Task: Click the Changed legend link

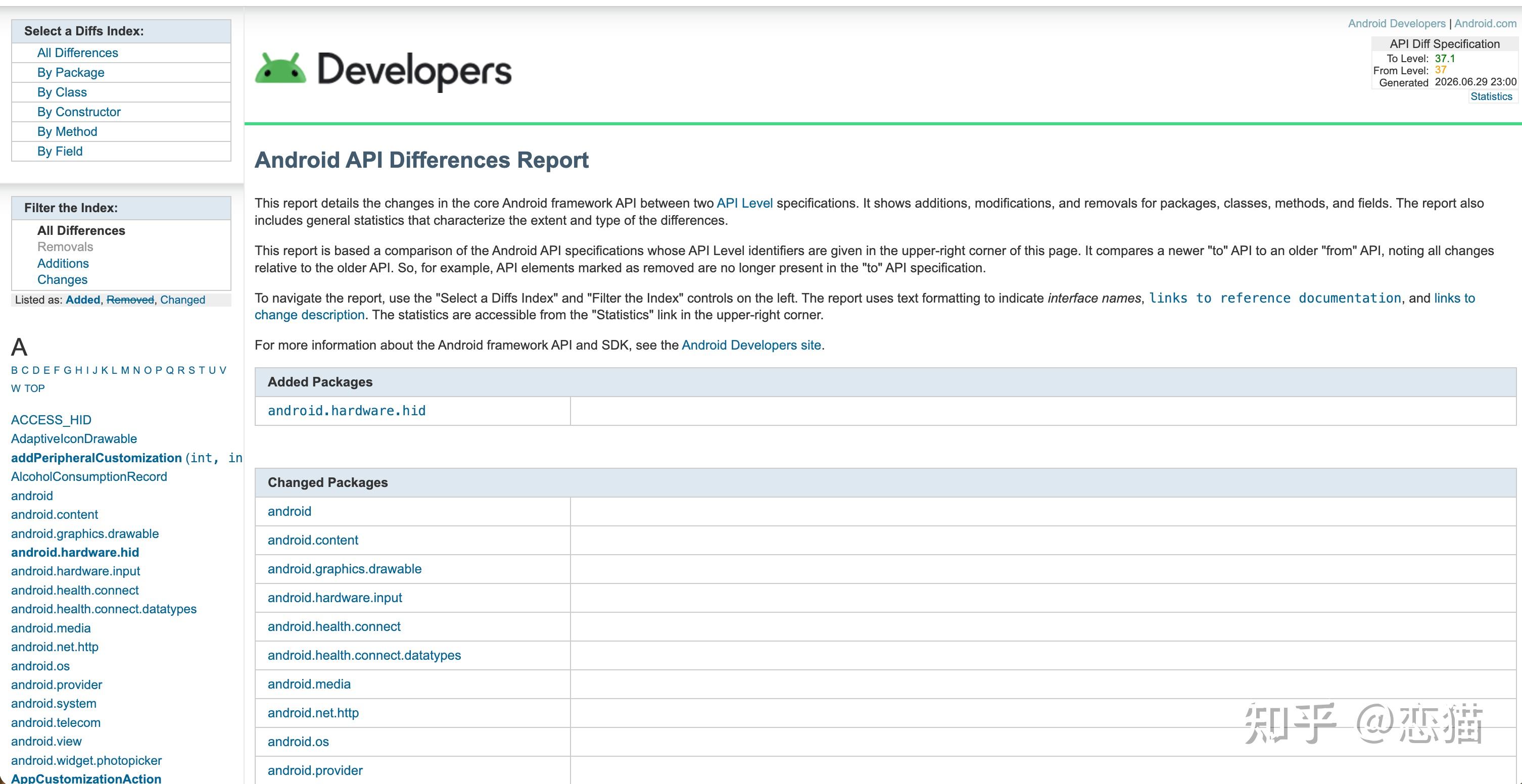Action: (182, 300)
